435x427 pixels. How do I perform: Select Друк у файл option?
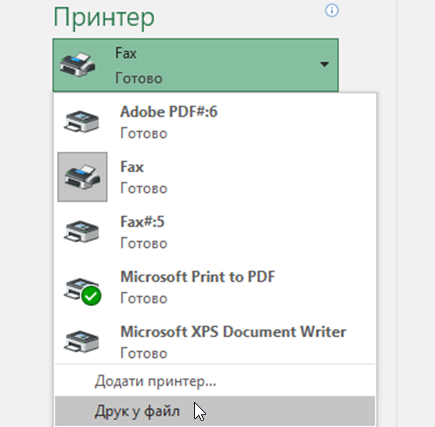[x=215, y=411]
